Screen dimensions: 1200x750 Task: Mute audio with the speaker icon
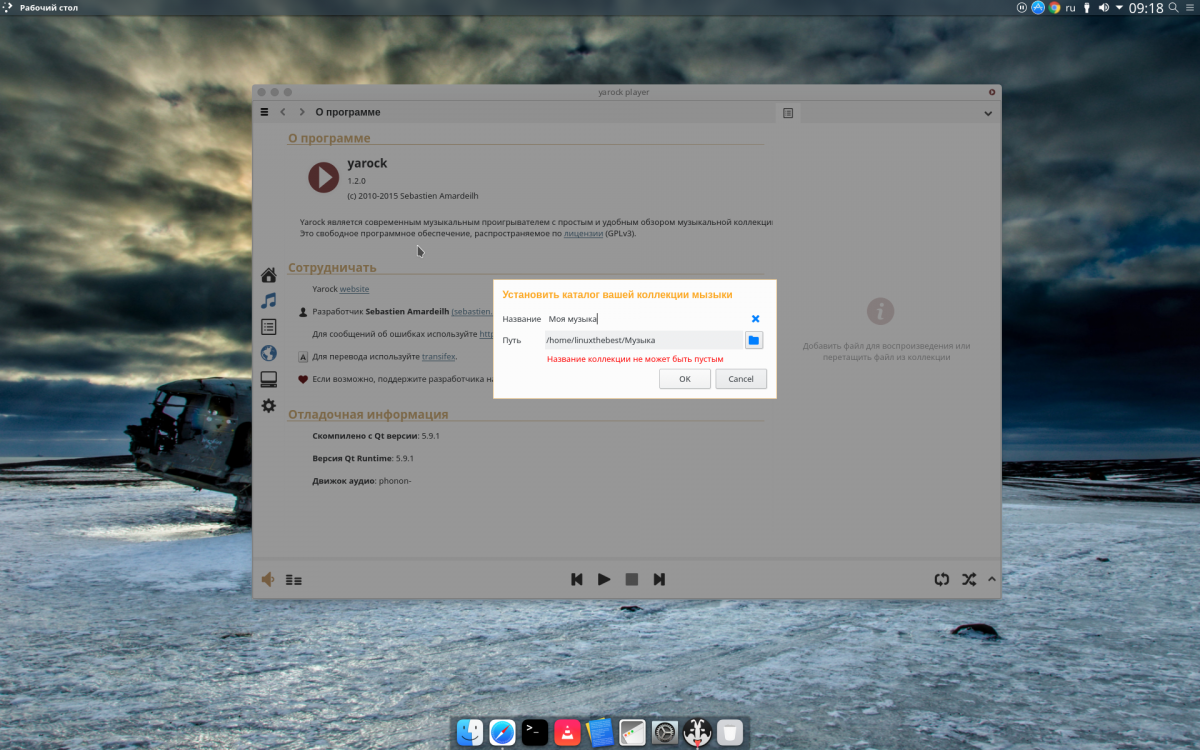click(x=268, y=579)
